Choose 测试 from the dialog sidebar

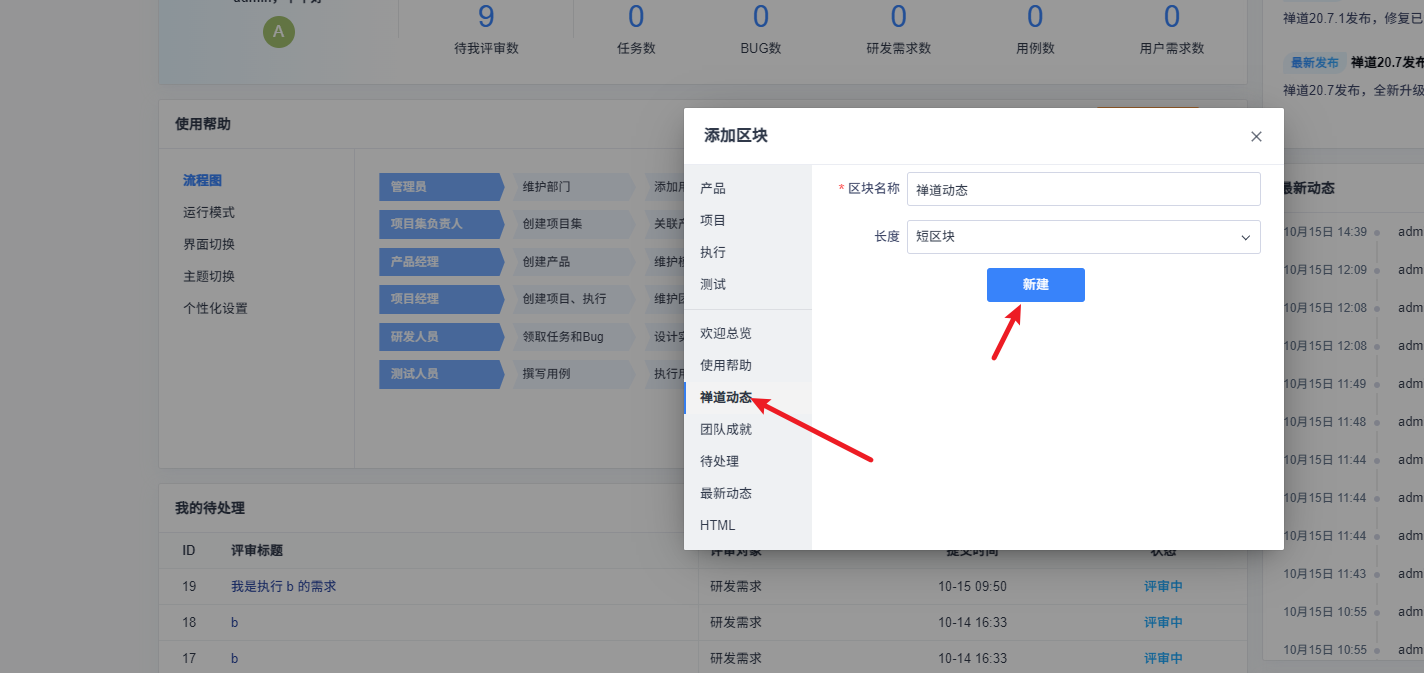coord(713,284)
